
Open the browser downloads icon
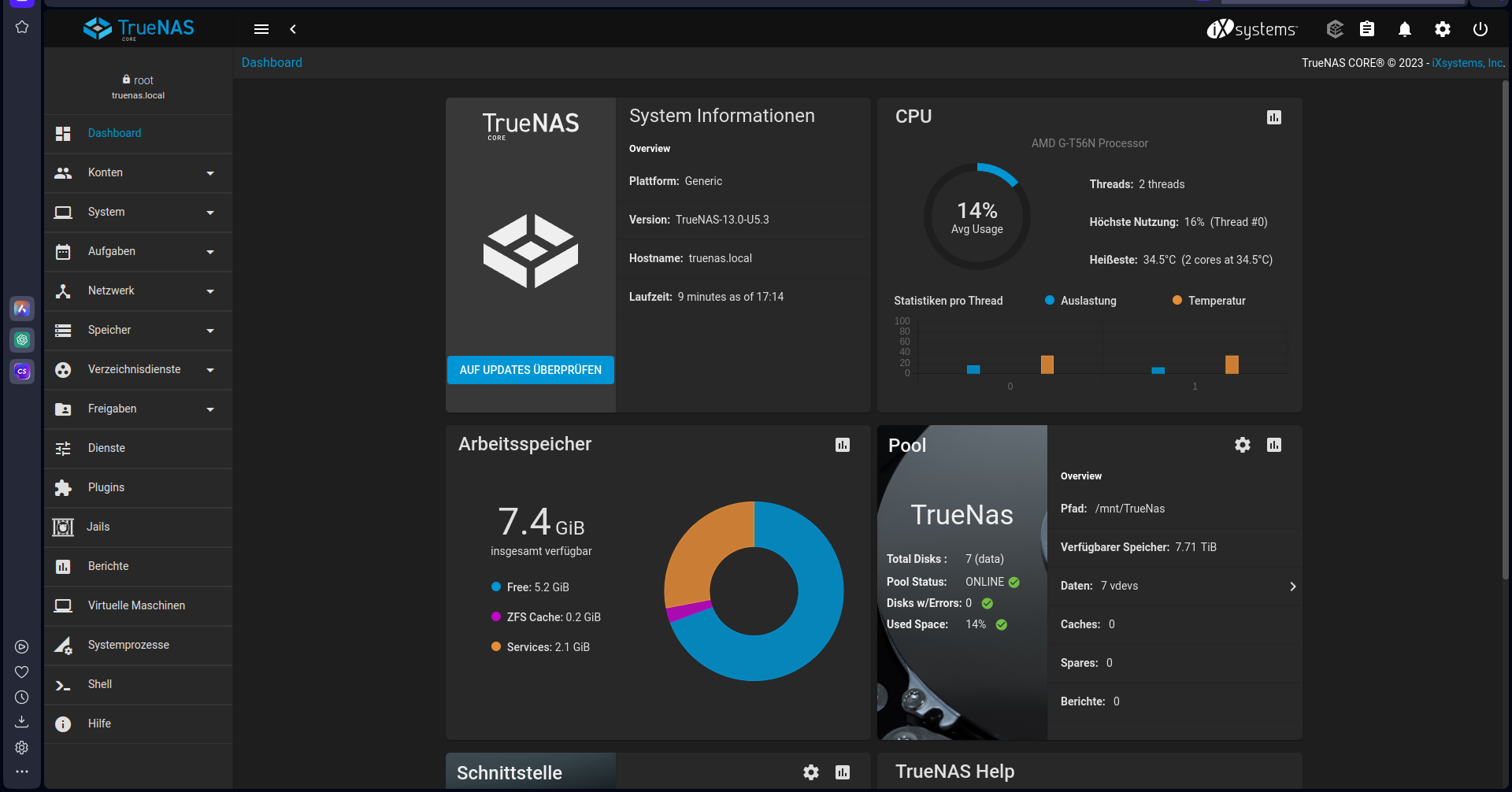click(22, 722)
